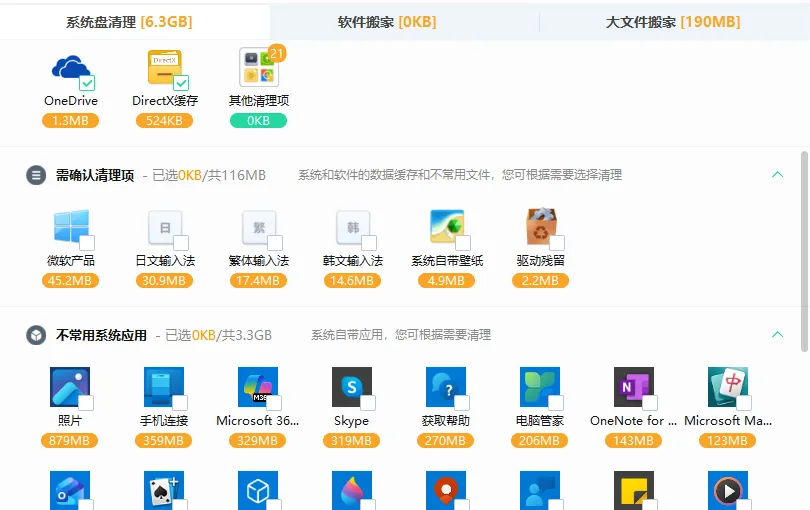The height and width of the screenshot is (510, 810).
Task: Click the OneNote for ... label
Action: pos(633,421)
